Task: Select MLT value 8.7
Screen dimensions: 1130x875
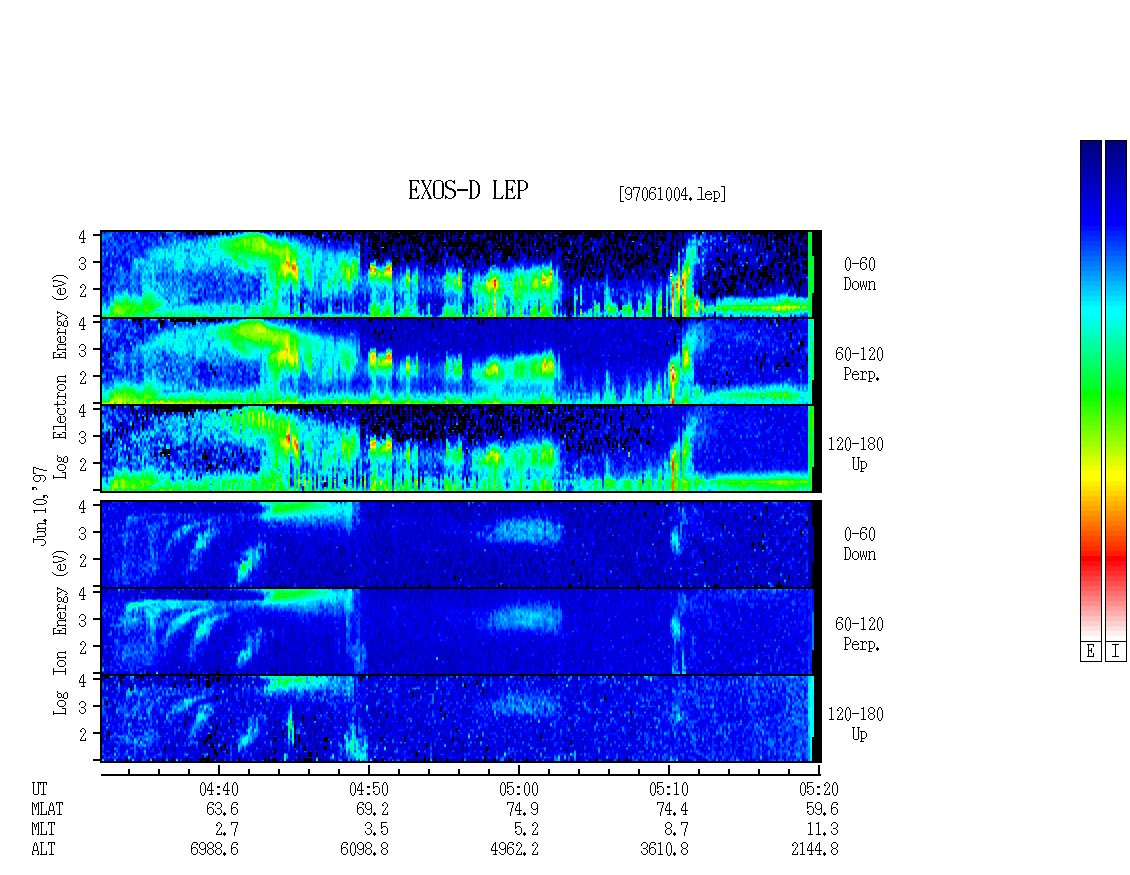Action: coord(676,830)
